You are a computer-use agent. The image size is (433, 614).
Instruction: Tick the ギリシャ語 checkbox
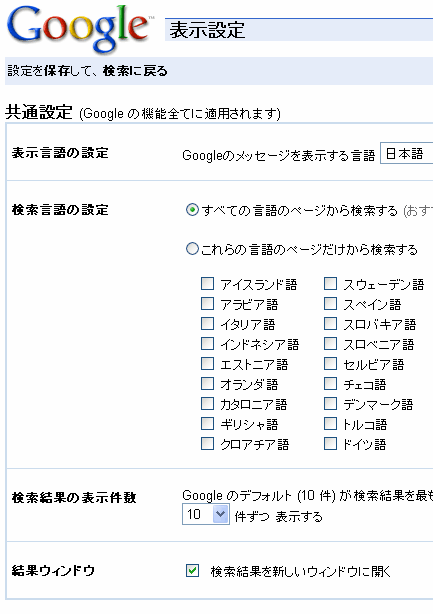(207, 423)
